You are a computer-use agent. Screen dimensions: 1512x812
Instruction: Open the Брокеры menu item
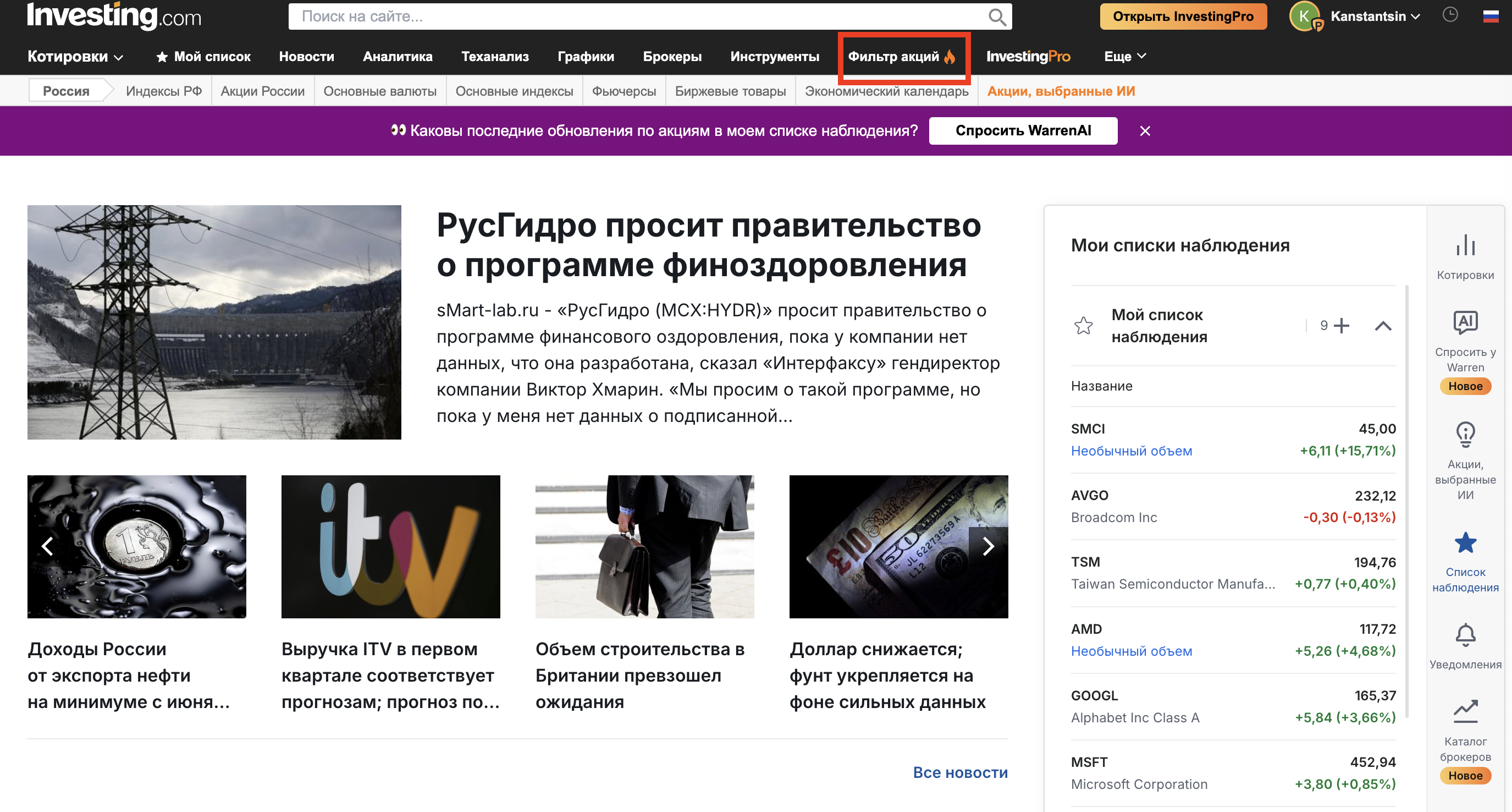point(672,56)
